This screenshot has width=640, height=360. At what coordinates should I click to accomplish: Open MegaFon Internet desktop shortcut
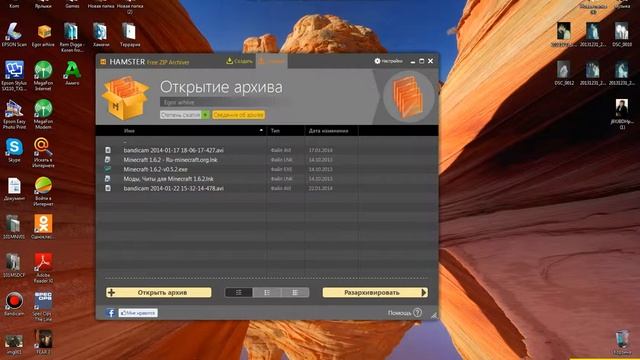[x=43, y=76]
